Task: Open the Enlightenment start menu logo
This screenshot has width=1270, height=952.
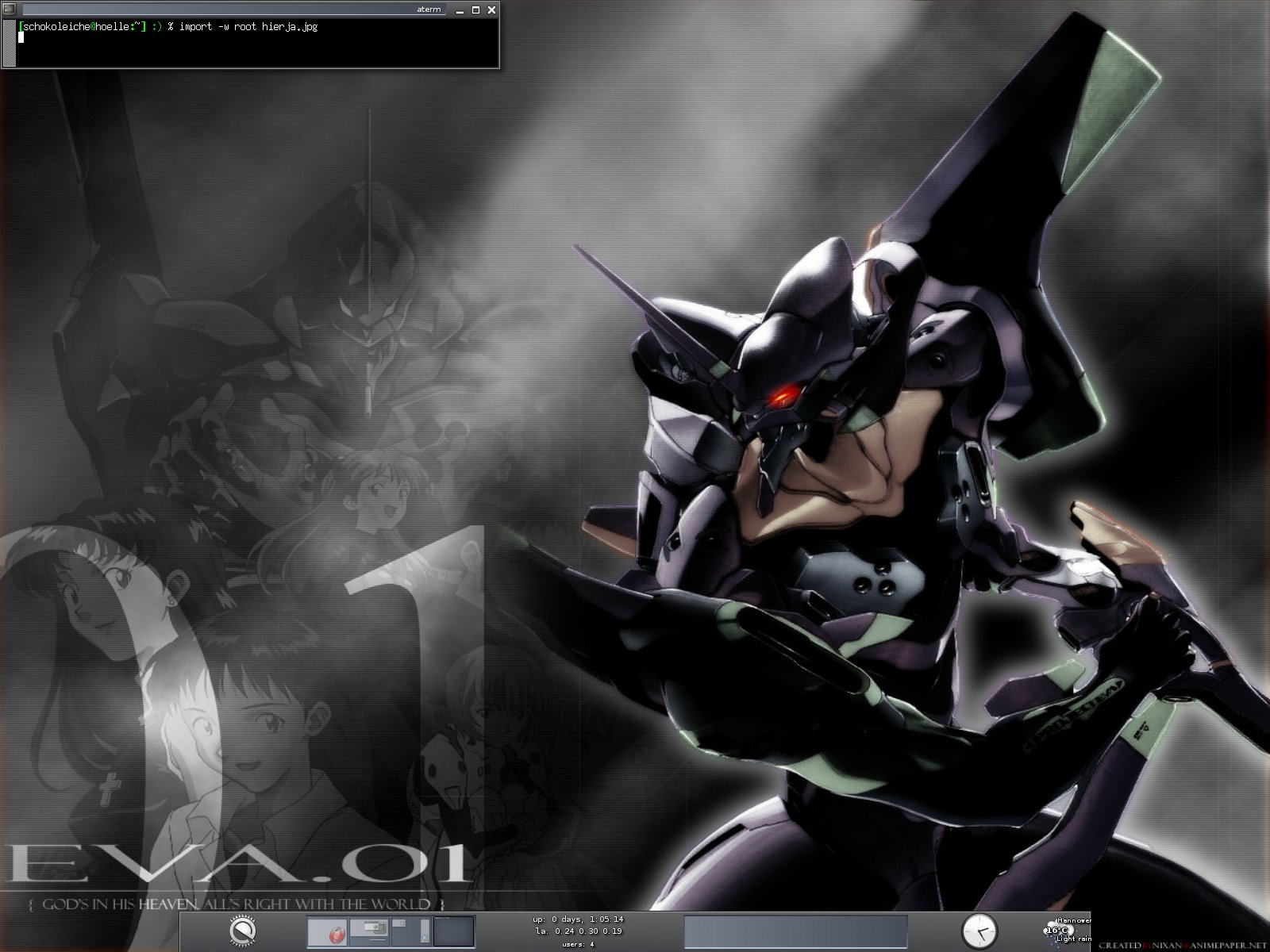Action: 244,931
